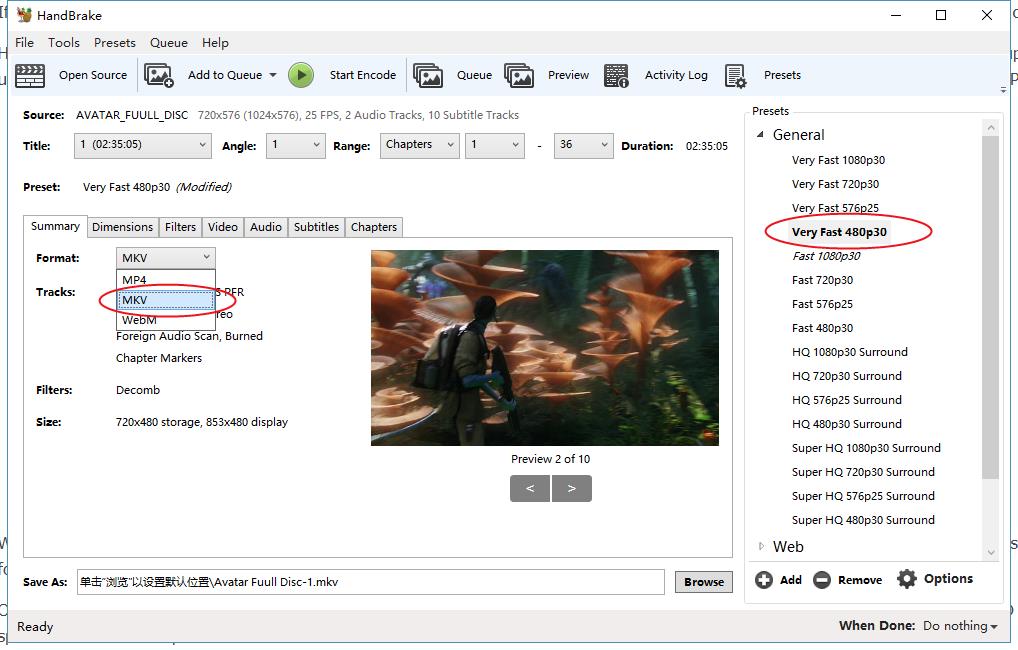The height and width of the screenshot is (650, 1018).
Task: Show the next preview image
Action: point(571,488)
